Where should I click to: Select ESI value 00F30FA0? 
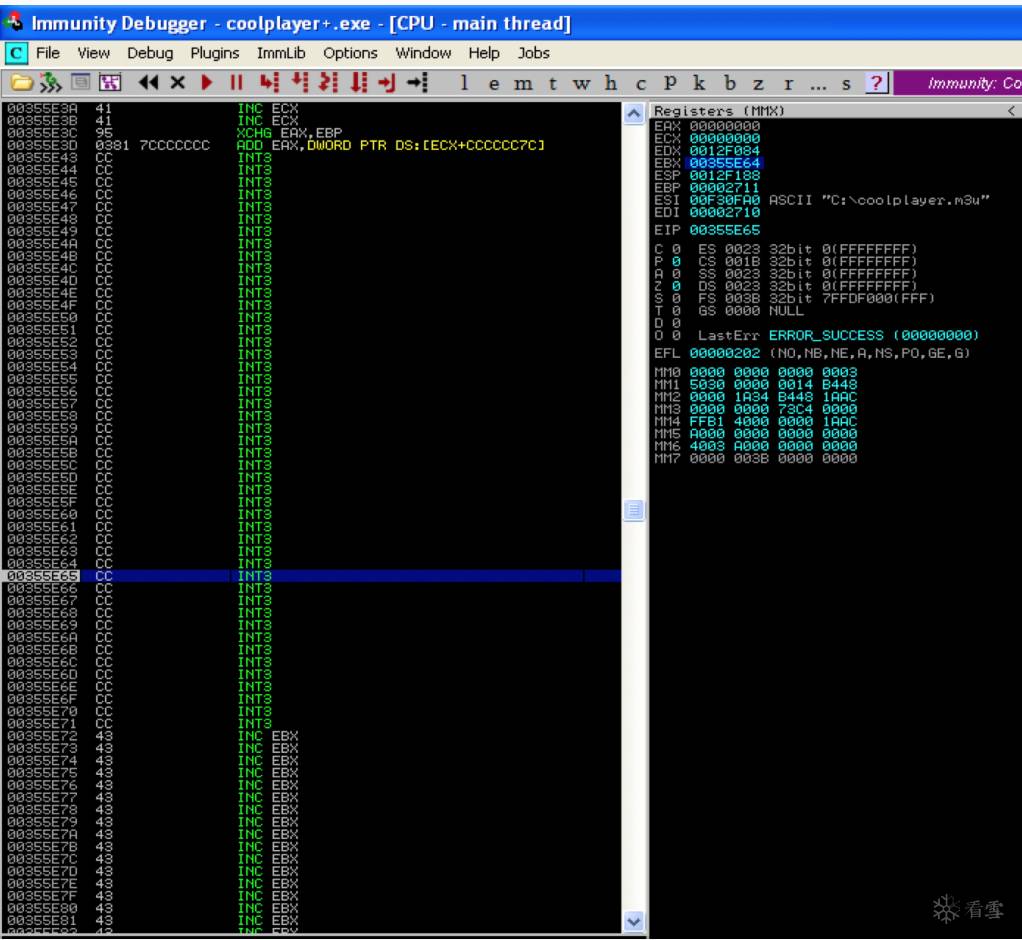tap(725, 200)
